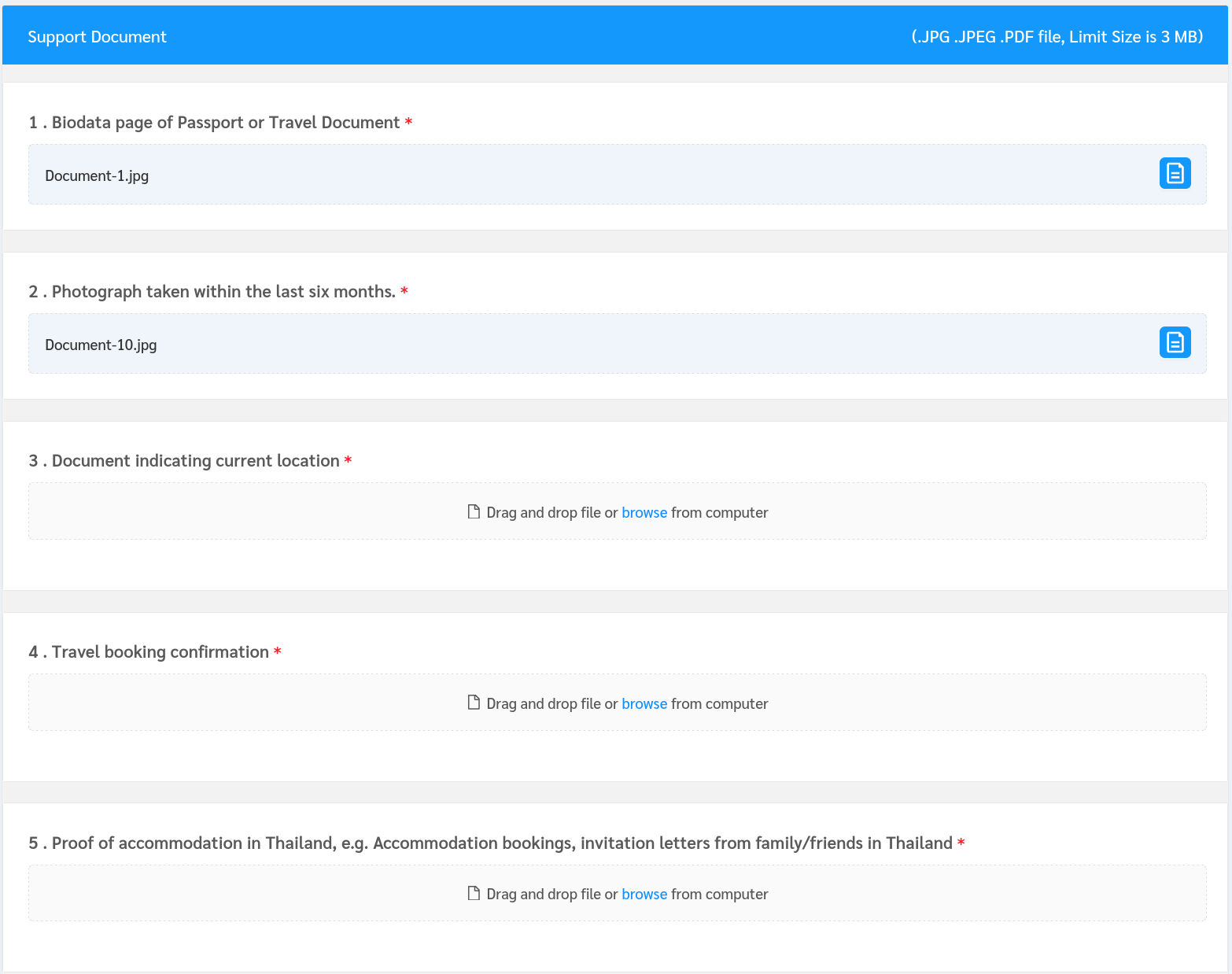1232x974 pixels.
Task: Click the Travel booking confirmation label
Action: [x=160, y=652]
